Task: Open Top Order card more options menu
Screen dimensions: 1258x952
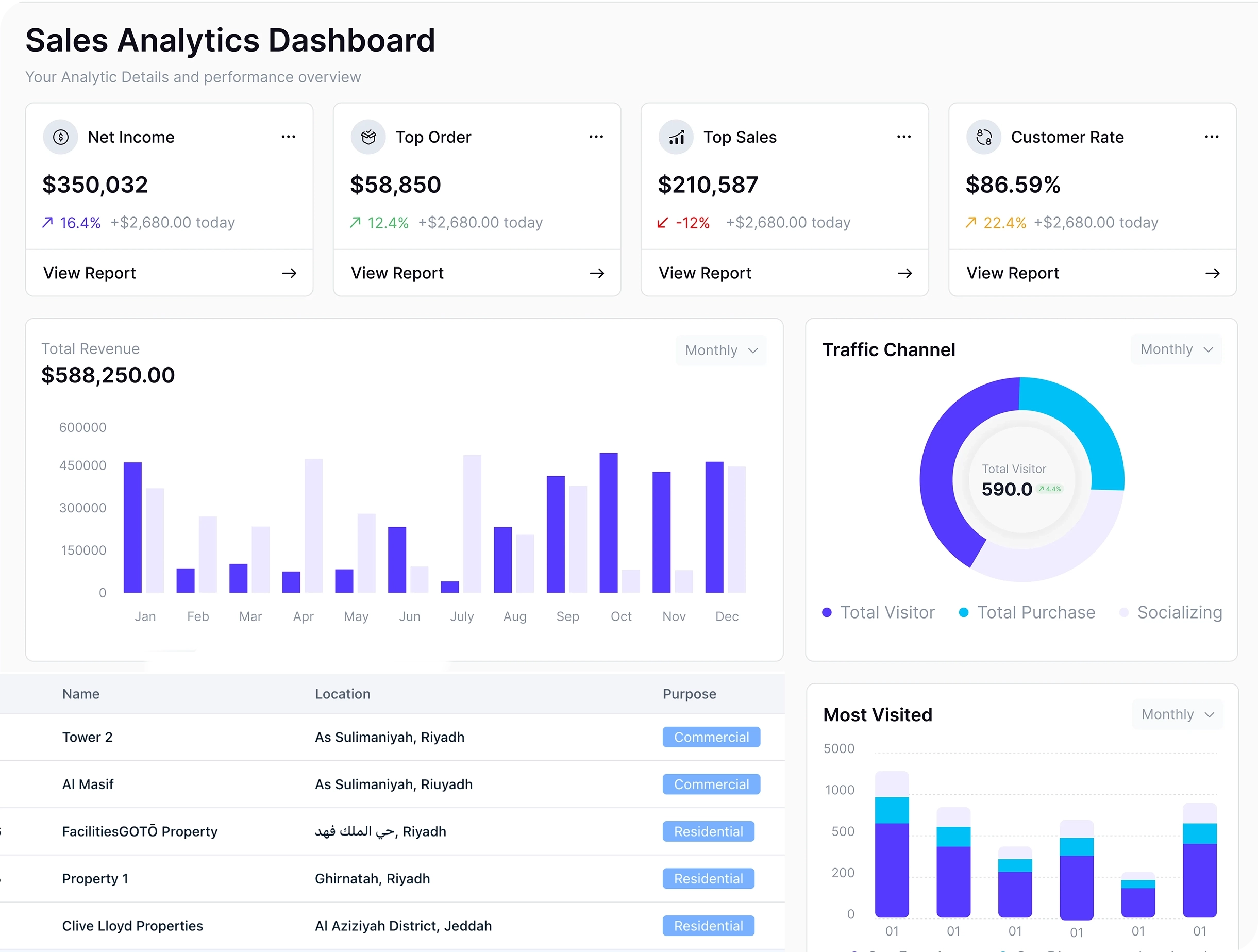Action: tap(596, 137)
